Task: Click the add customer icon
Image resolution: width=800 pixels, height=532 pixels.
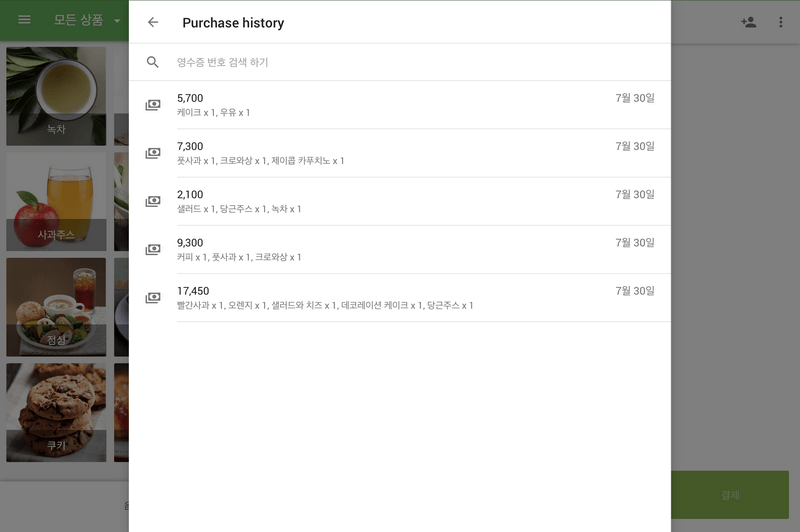Action: coord(748,22)
